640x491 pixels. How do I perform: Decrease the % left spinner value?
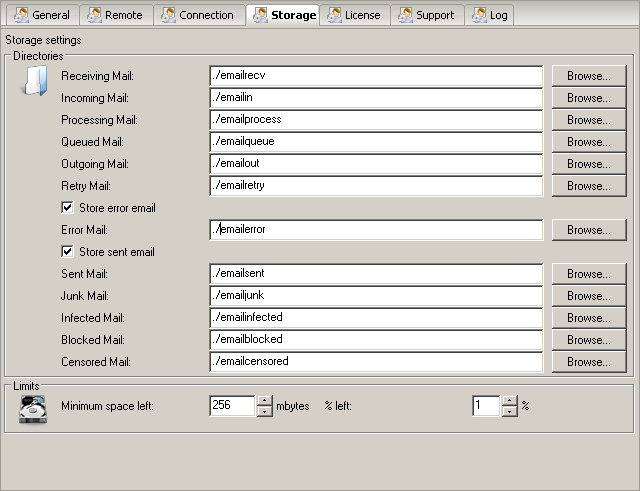509,411
